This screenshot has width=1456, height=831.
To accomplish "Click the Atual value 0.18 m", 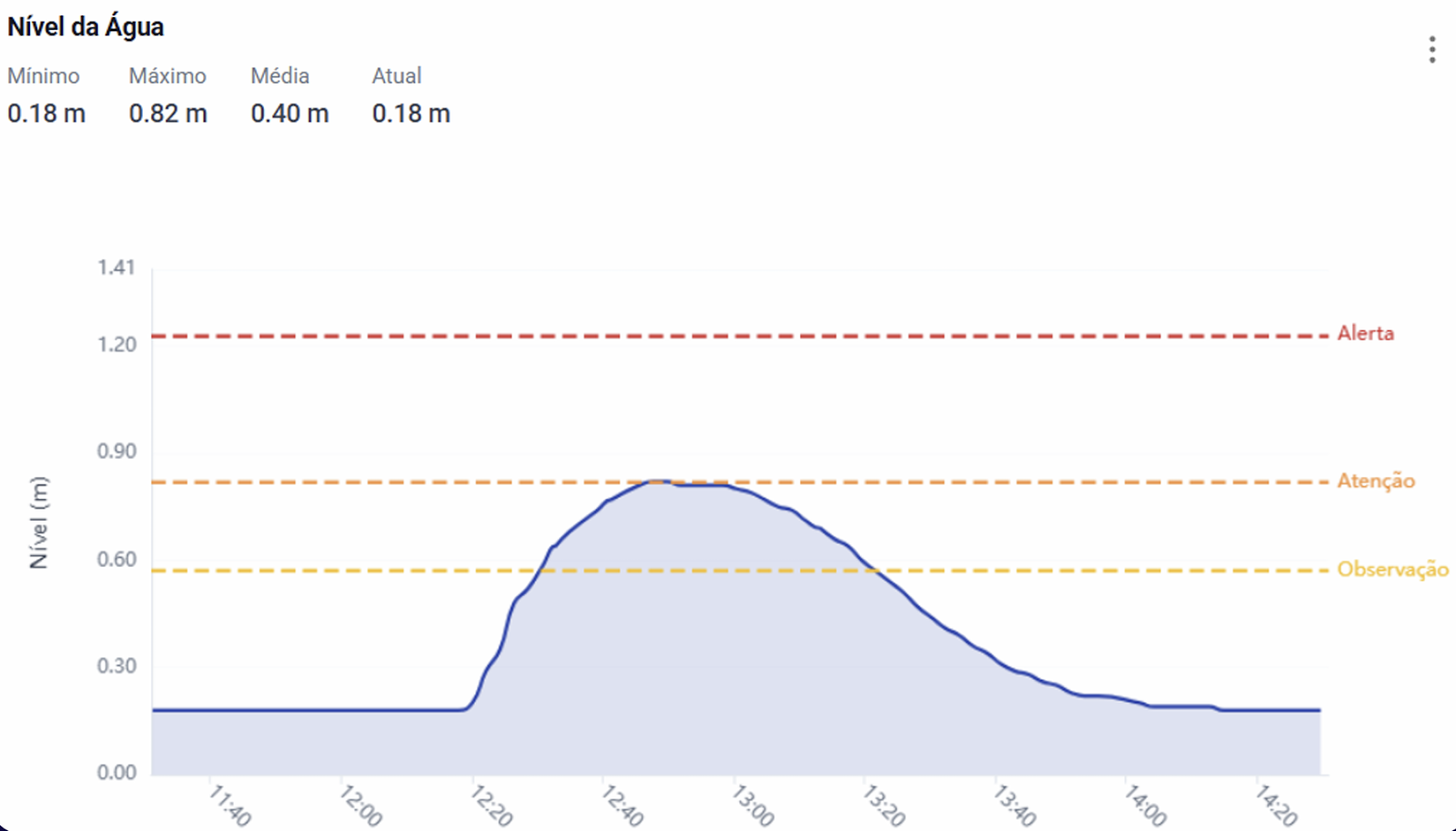I will point(411,114).
